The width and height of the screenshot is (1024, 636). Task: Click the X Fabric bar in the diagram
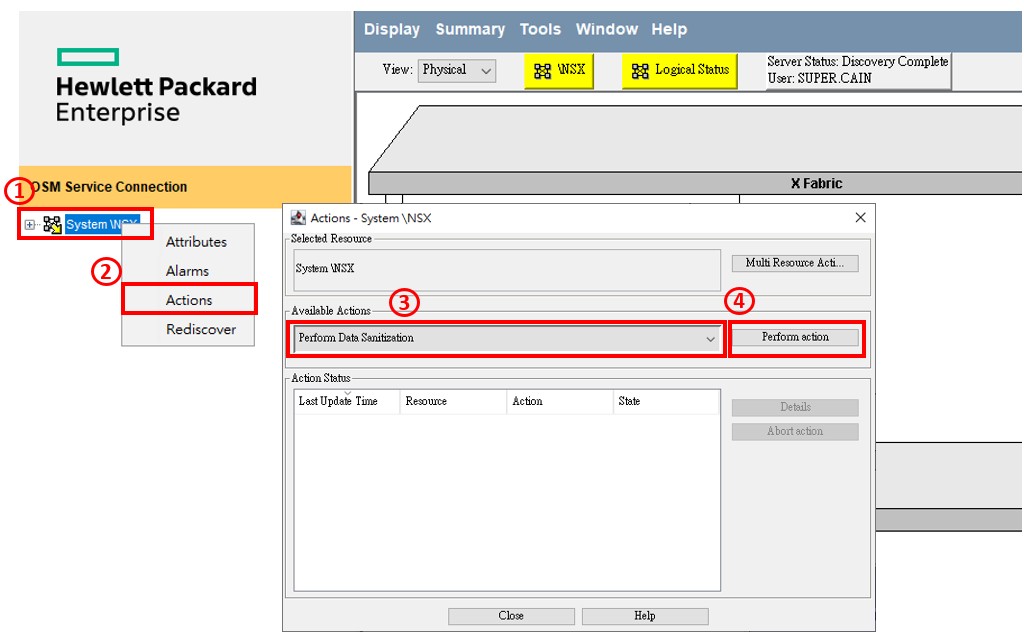(x=695, y=183)
